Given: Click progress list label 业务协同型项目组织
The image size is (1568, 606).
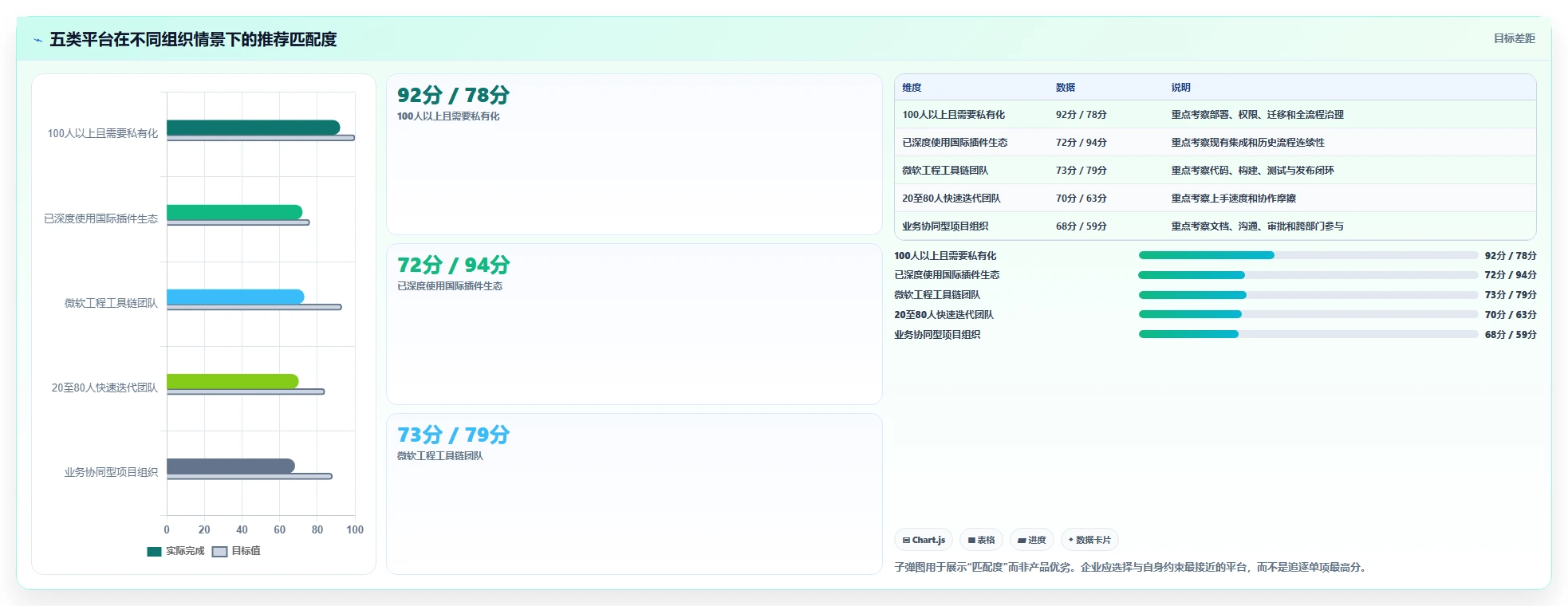Looking at the screenshot, I should point(937,335).
